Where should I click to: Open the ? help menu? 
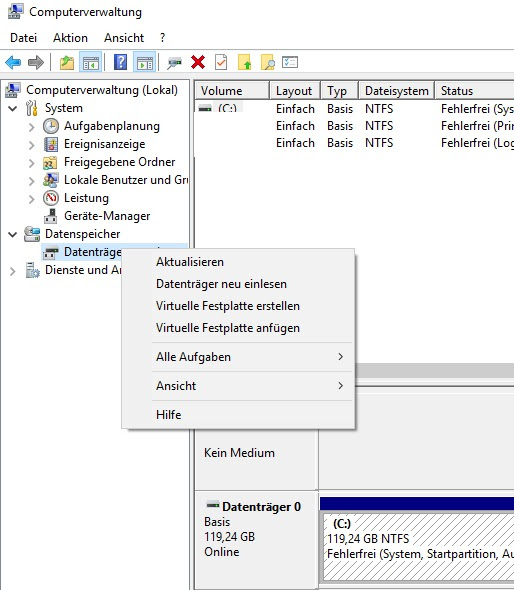point(163,38)
